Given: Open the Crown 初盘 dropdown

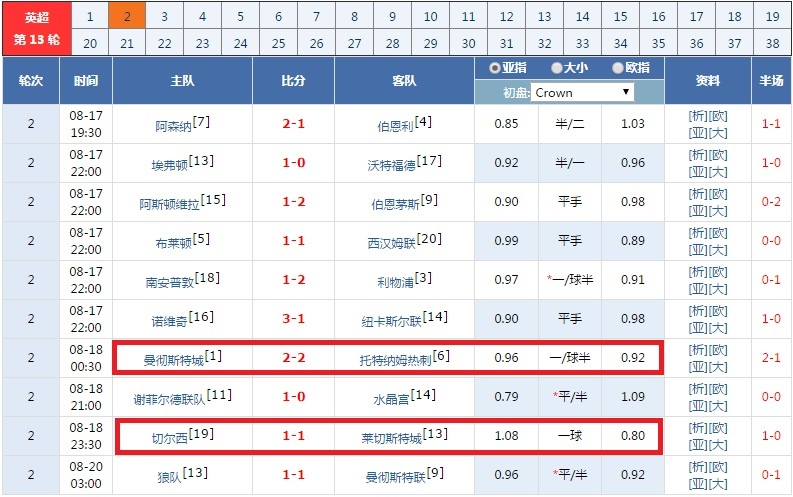Looking at the screenshot, I should click(x=582, y=93).
